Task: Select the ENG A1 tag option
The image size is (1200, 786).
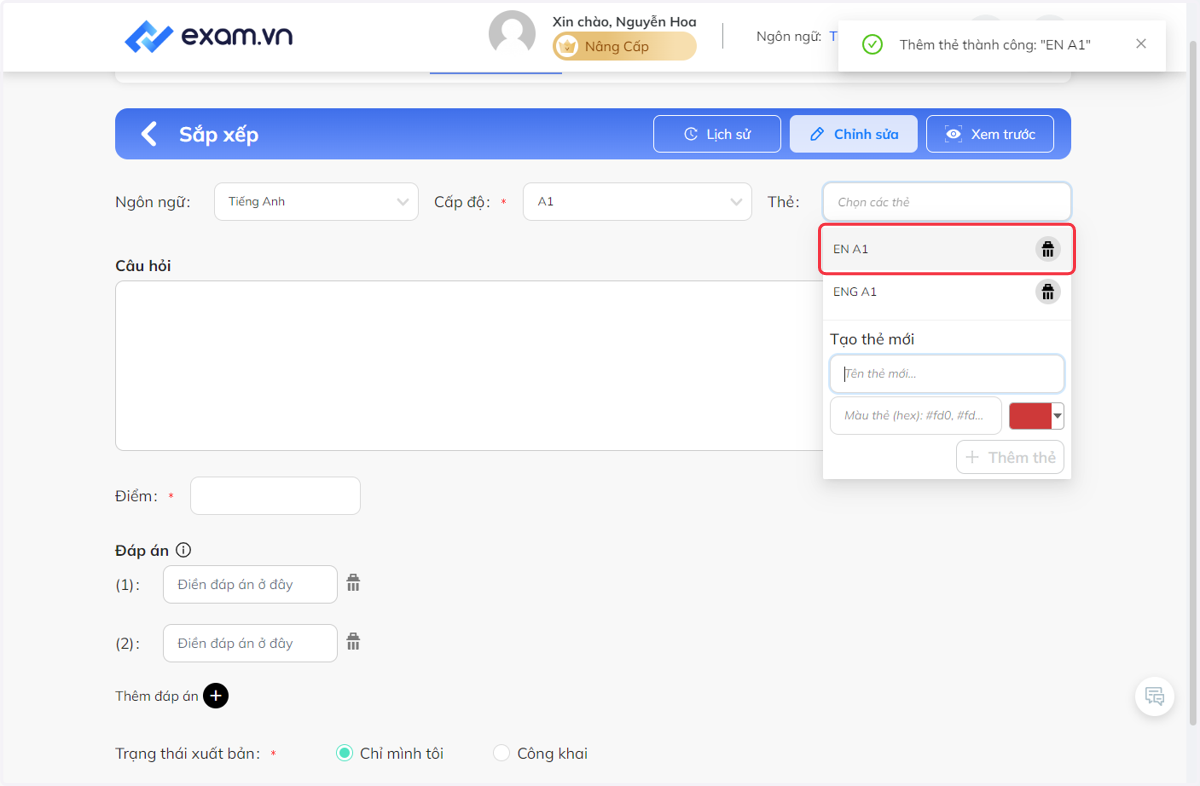Action: (x=947, y=292)
